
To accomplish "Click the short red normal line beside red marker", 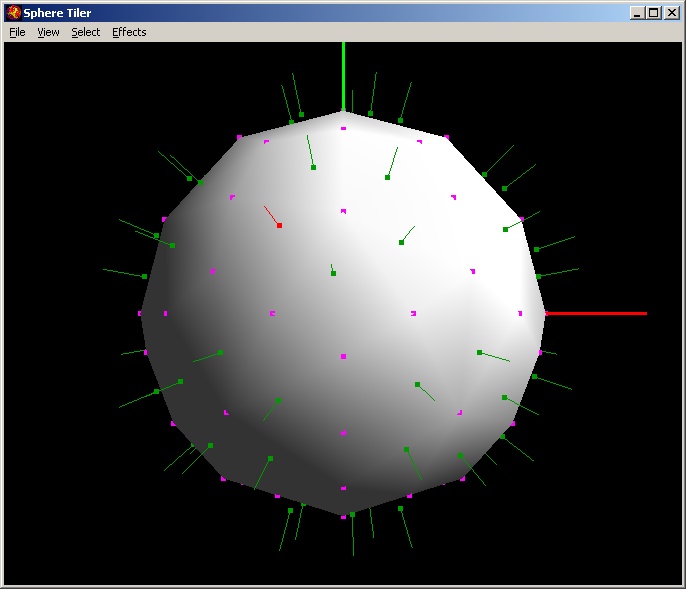I will tap(270, 214).
